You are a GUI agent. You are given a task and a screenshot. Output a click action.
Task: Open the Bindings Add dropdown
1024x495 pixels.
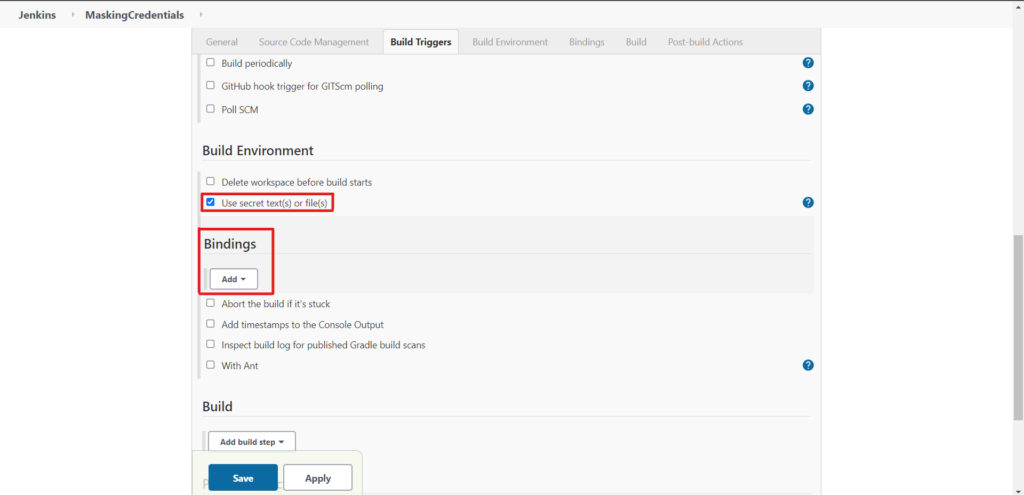click(x=234, y=279)
